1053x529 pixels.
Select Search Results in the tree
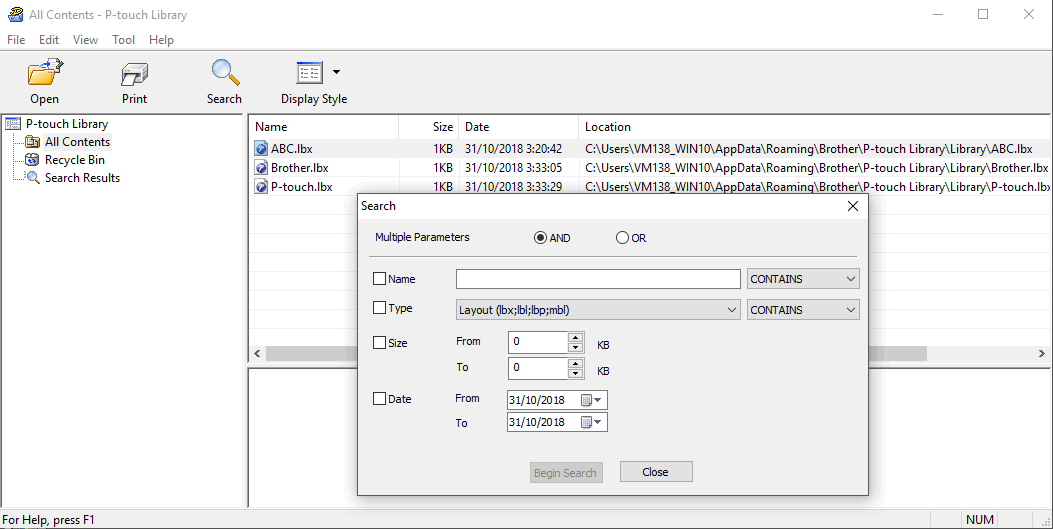click(81, 178)
